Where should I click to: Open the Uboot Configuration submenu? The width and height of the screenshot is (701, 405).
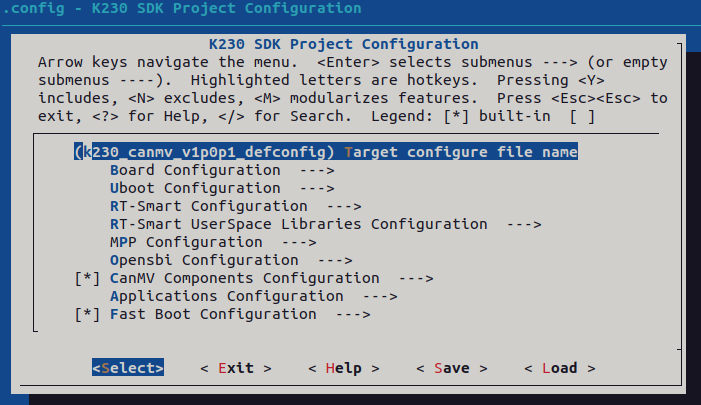195,188
